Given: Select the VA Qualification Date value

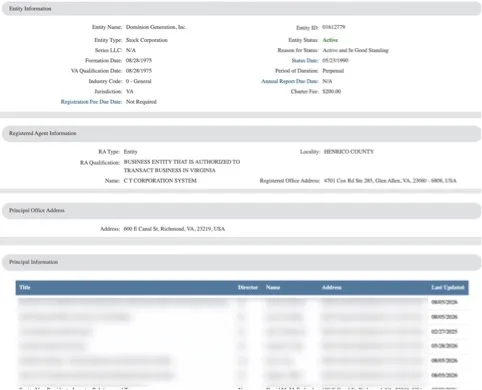Looking at the screenshot, I should click(139, 71).
